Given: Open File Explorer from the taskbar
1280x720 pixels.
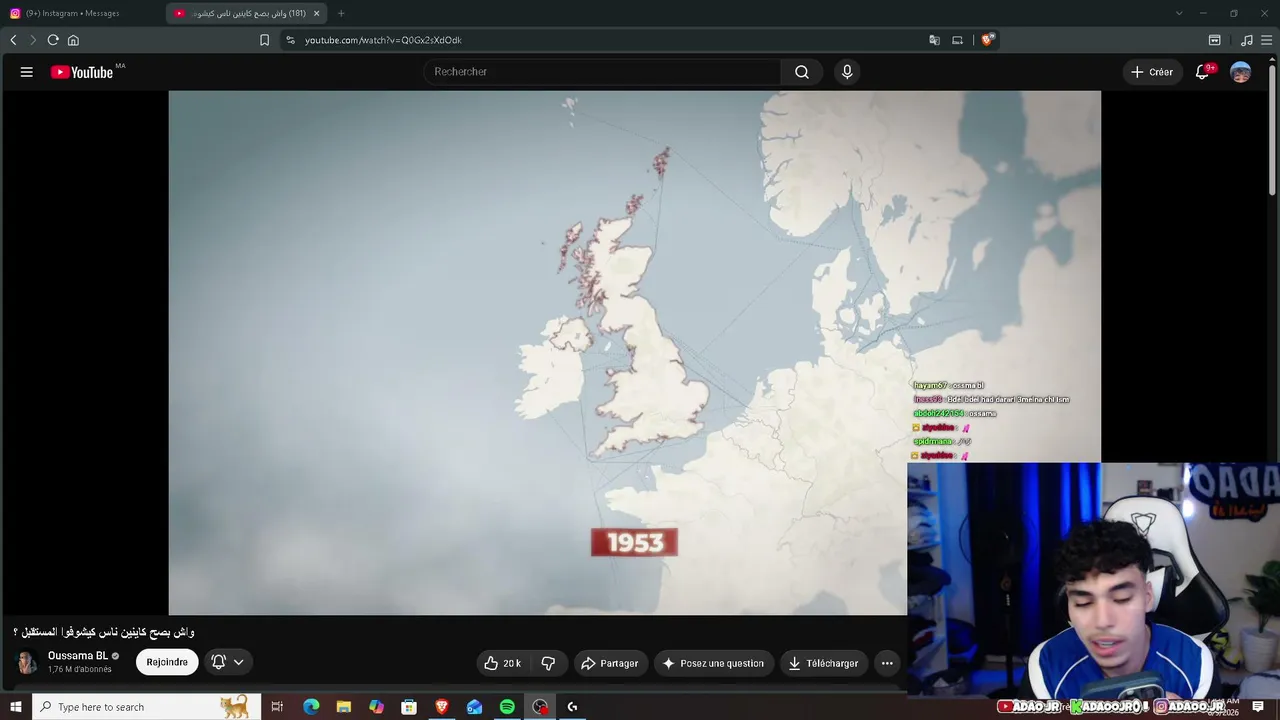Looking at the screenshot, I should pyautogui.click(x=343, y=707).
